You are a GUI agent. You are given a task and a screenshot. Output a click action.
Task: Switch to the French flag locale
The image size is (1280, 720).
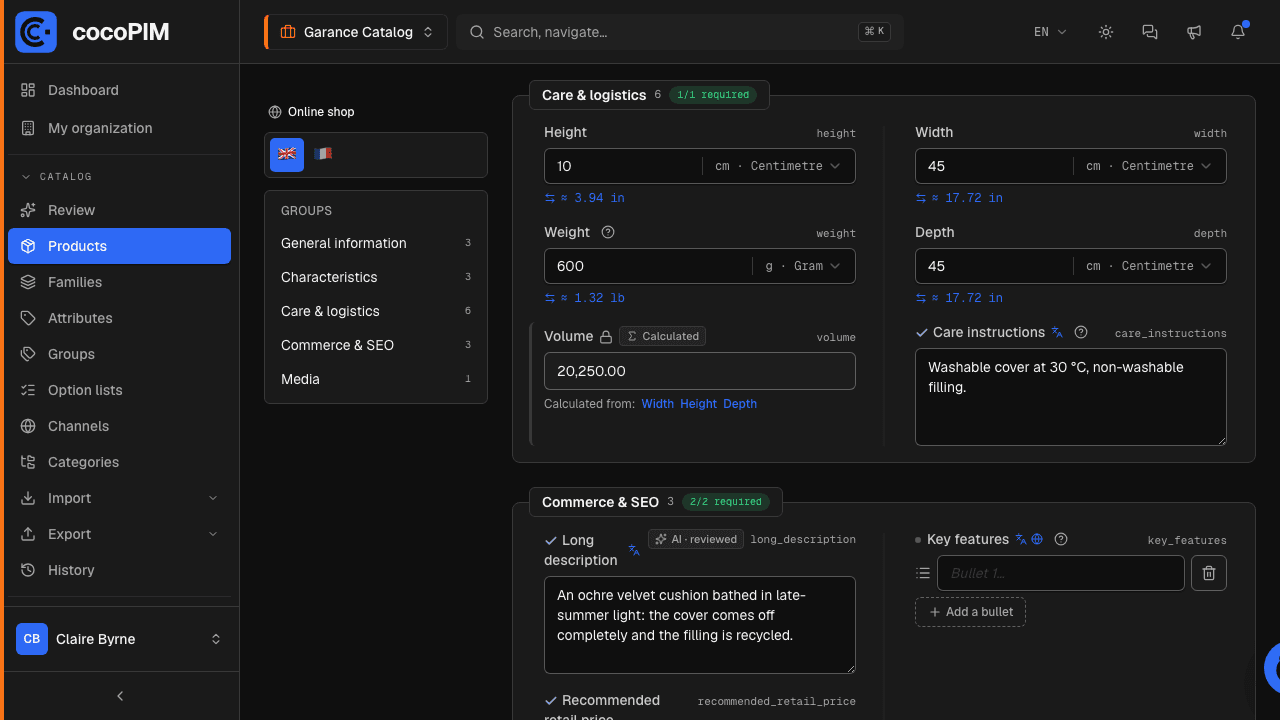click(323, 155)
